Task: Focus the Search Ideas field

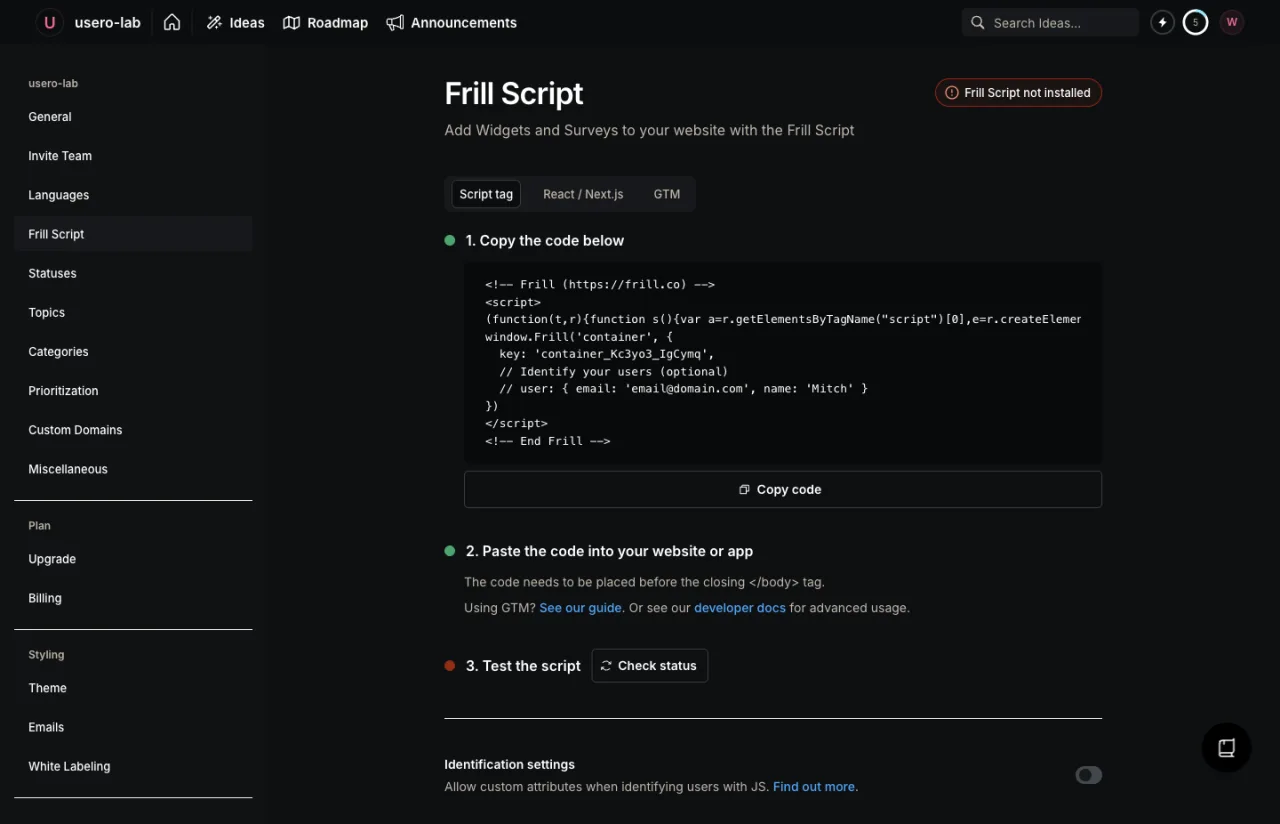Action: tap(1050, 22)
